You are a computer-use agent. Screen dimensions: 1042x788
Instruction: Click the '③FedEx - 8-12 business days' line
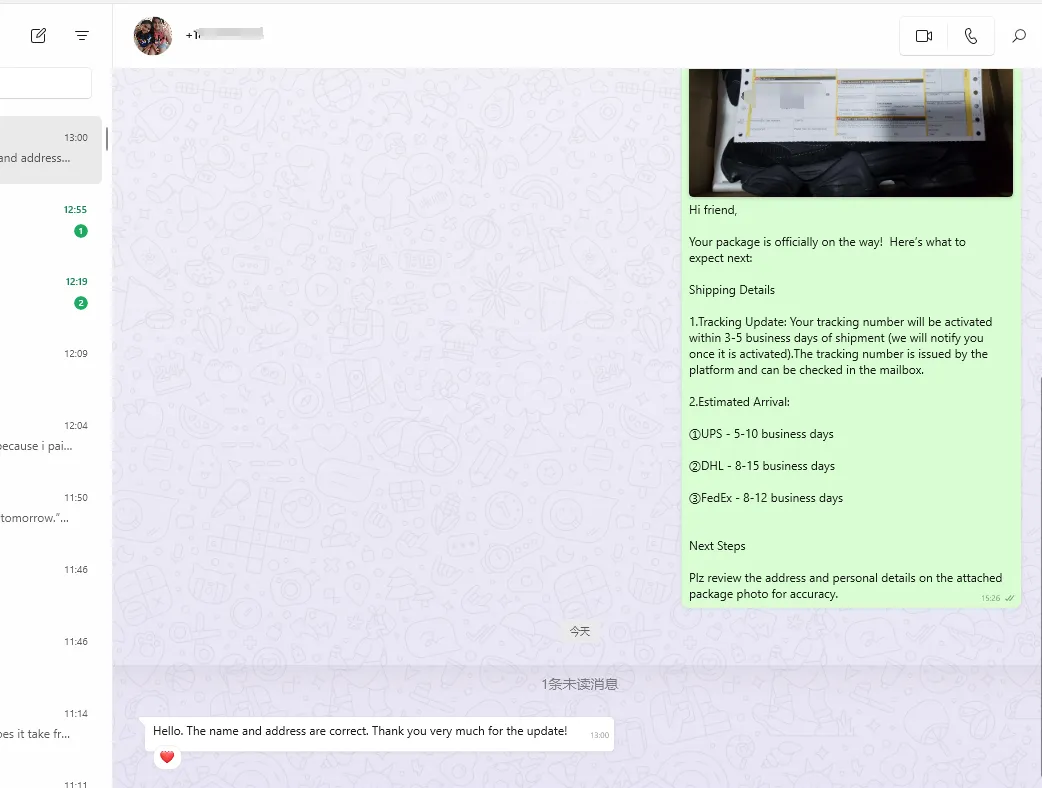[766, 498]
